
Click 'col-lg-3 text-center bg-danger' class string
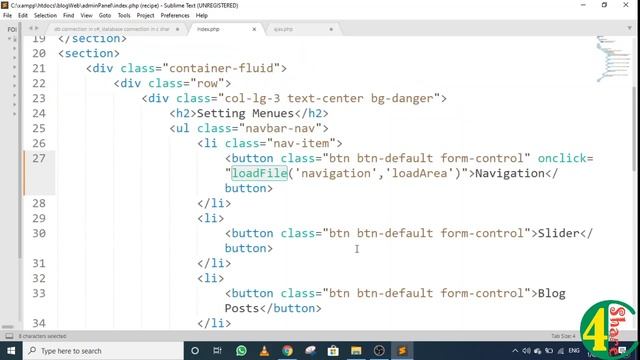[x=329, y=98]
